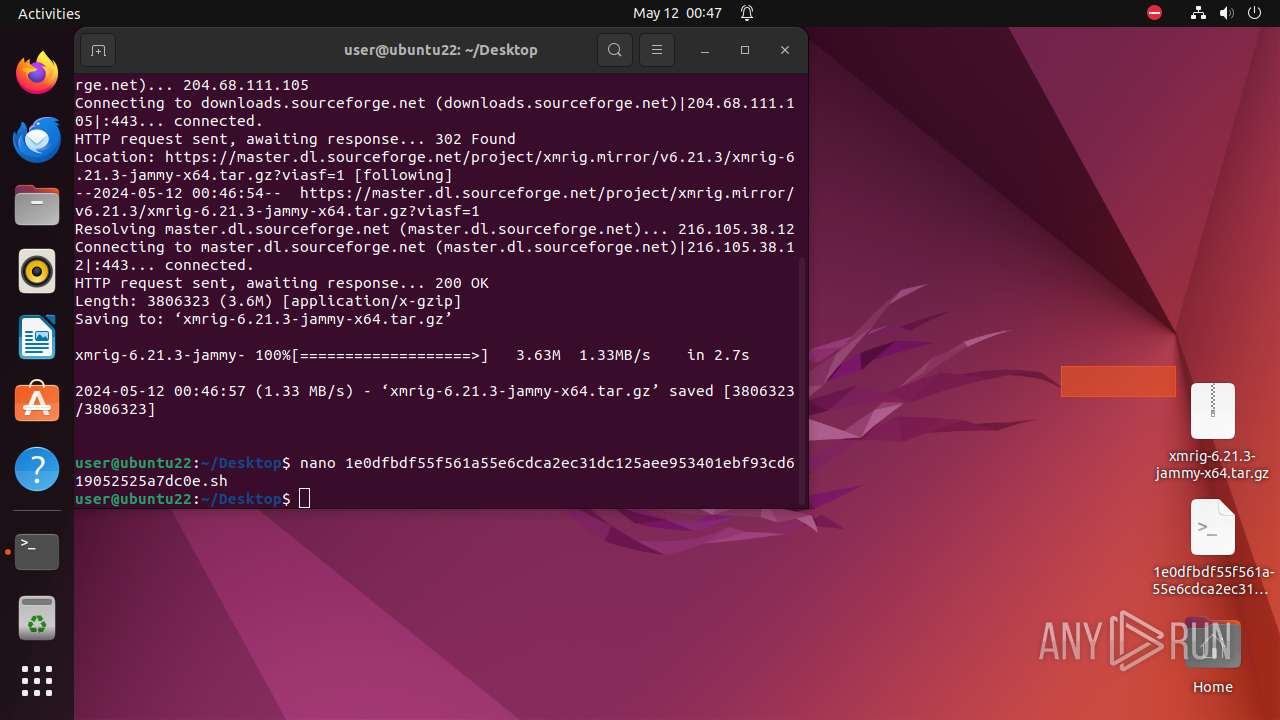Open the power menu icon
1280x720 pixels.
pos(1254,13)
